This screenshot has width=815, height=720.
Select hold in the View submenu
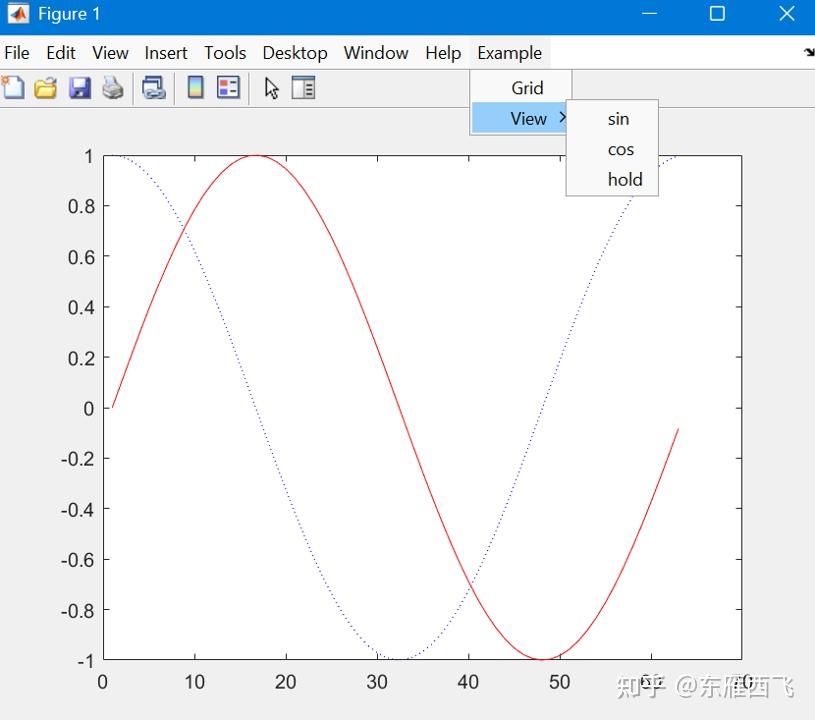click(625, 179)
